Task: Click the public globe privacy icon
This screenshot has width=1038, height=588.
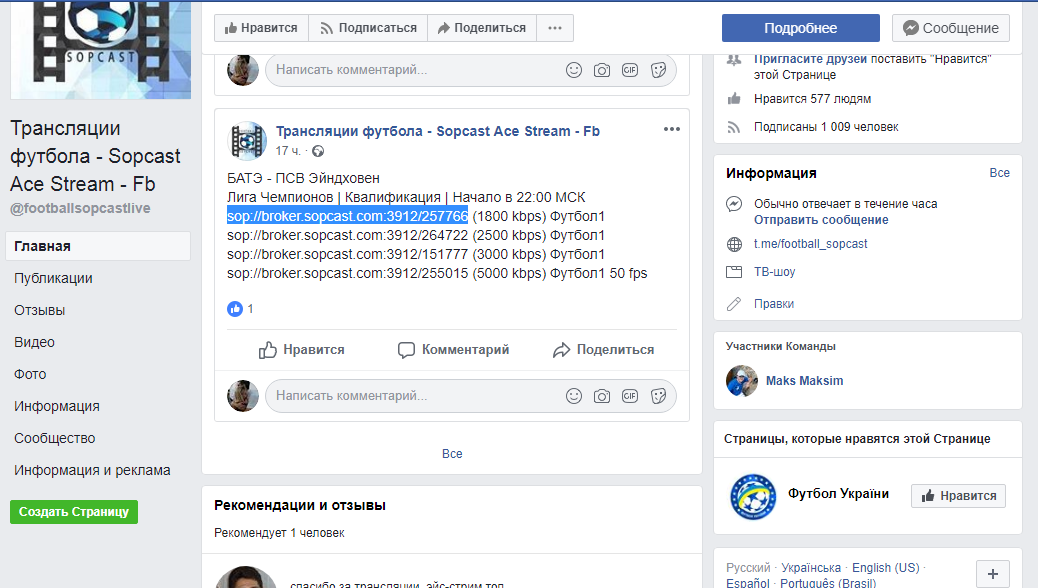Action: [318, 152]
